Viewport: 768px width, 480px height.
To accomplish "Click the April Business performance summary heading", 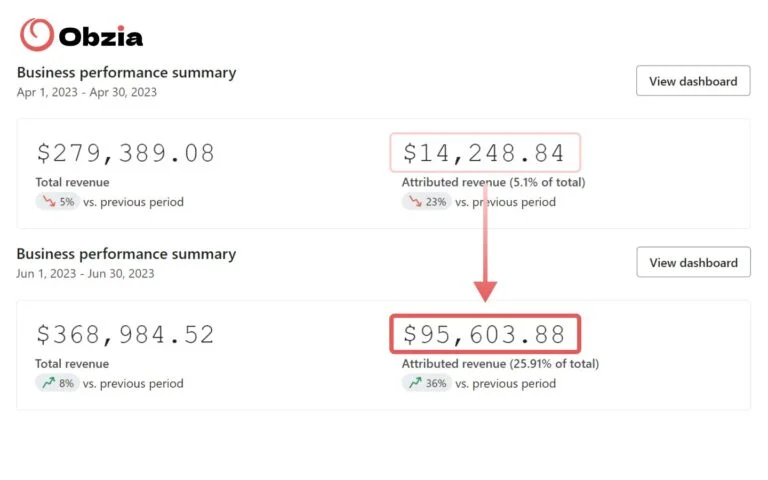I will click(126, 72).
